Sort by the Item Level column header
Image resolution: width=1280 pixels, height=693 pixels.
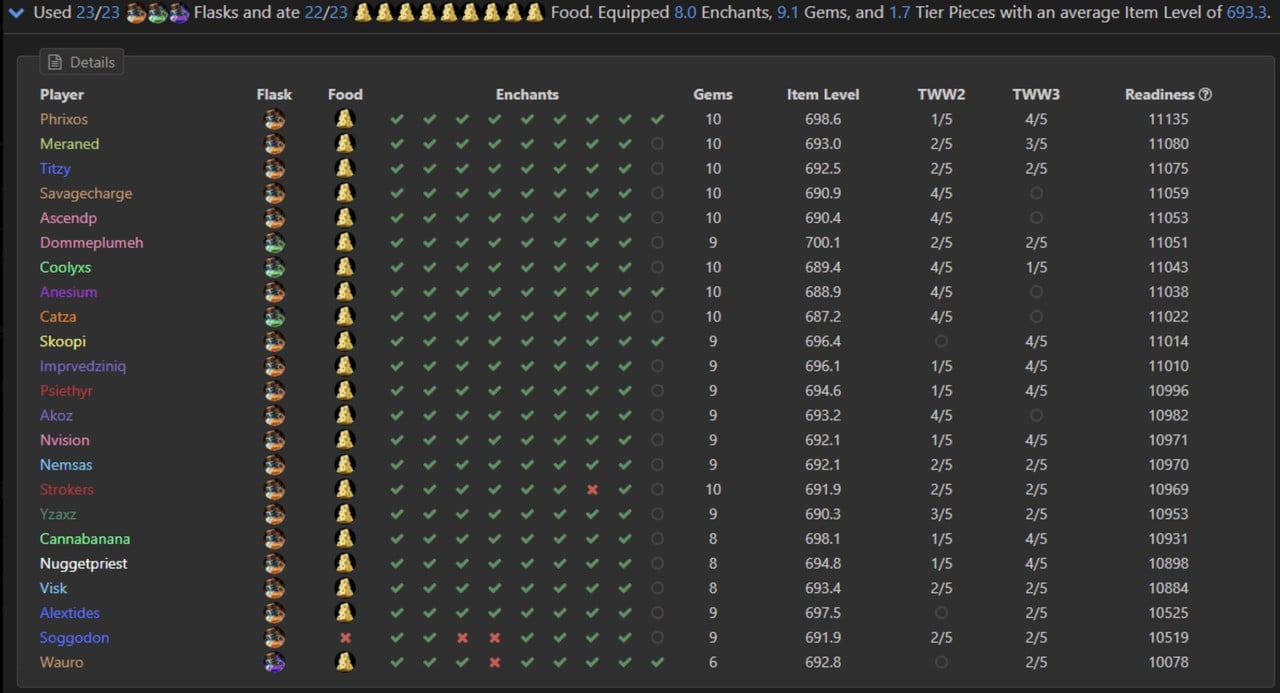823,95
